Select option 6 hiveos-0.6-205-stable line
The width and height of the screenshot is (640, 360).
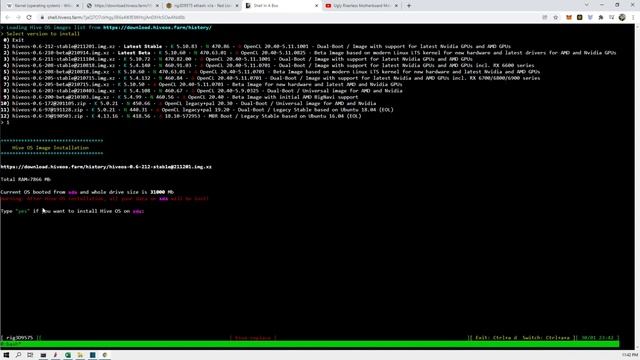[272, 78]
